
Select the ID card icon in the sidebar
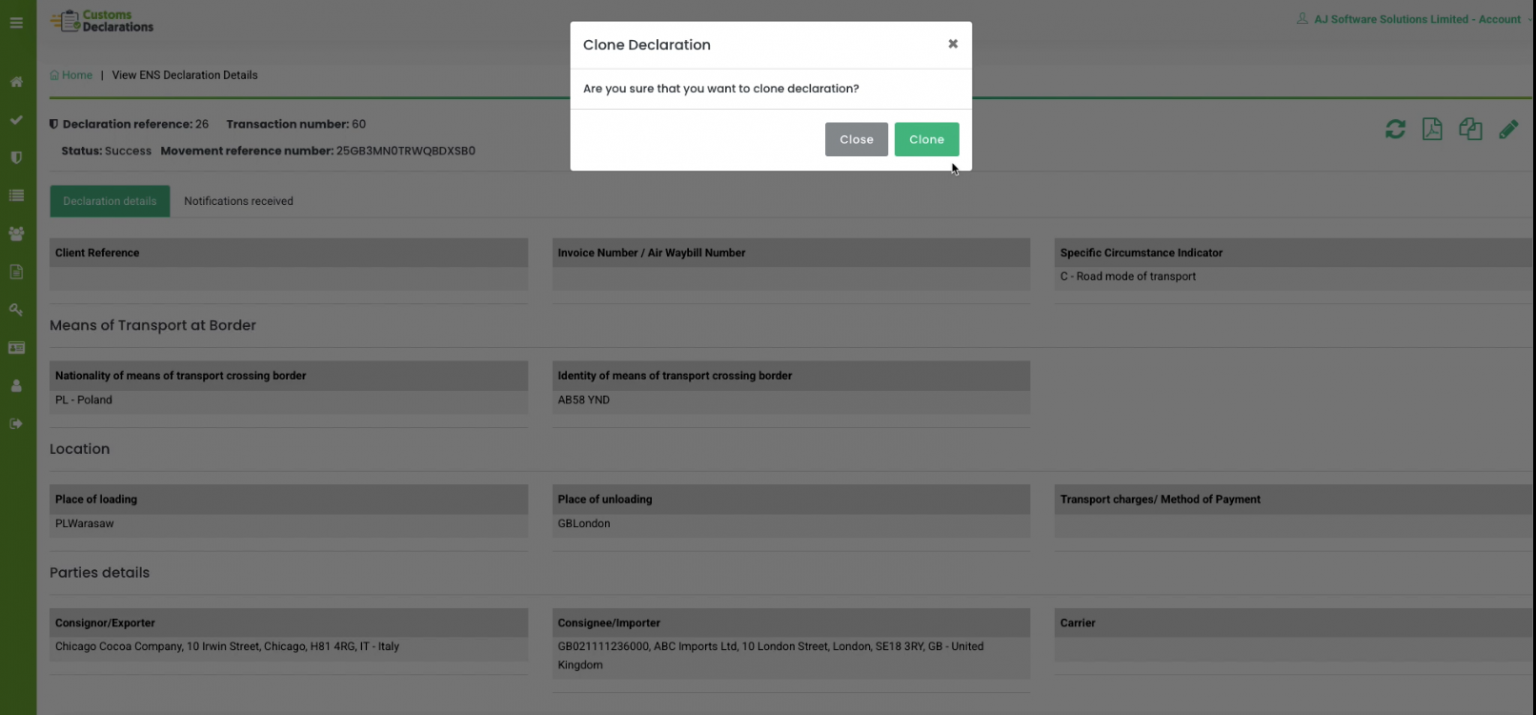pyautogui.click(x=16, y=347)
